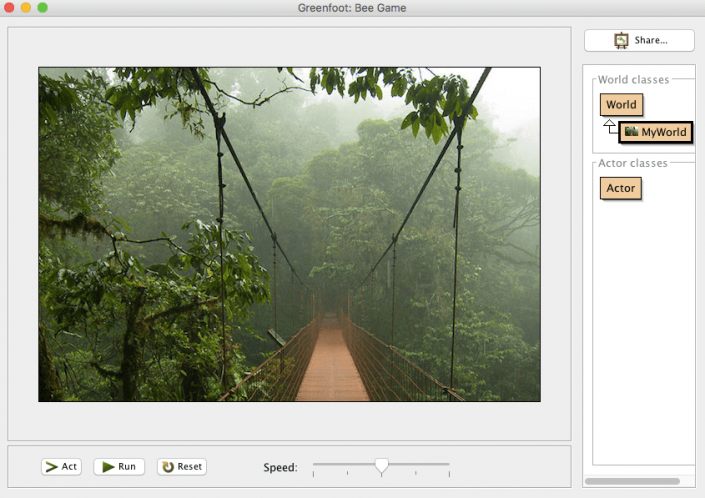Click the circular Reset arrow icon

[167, 467]
